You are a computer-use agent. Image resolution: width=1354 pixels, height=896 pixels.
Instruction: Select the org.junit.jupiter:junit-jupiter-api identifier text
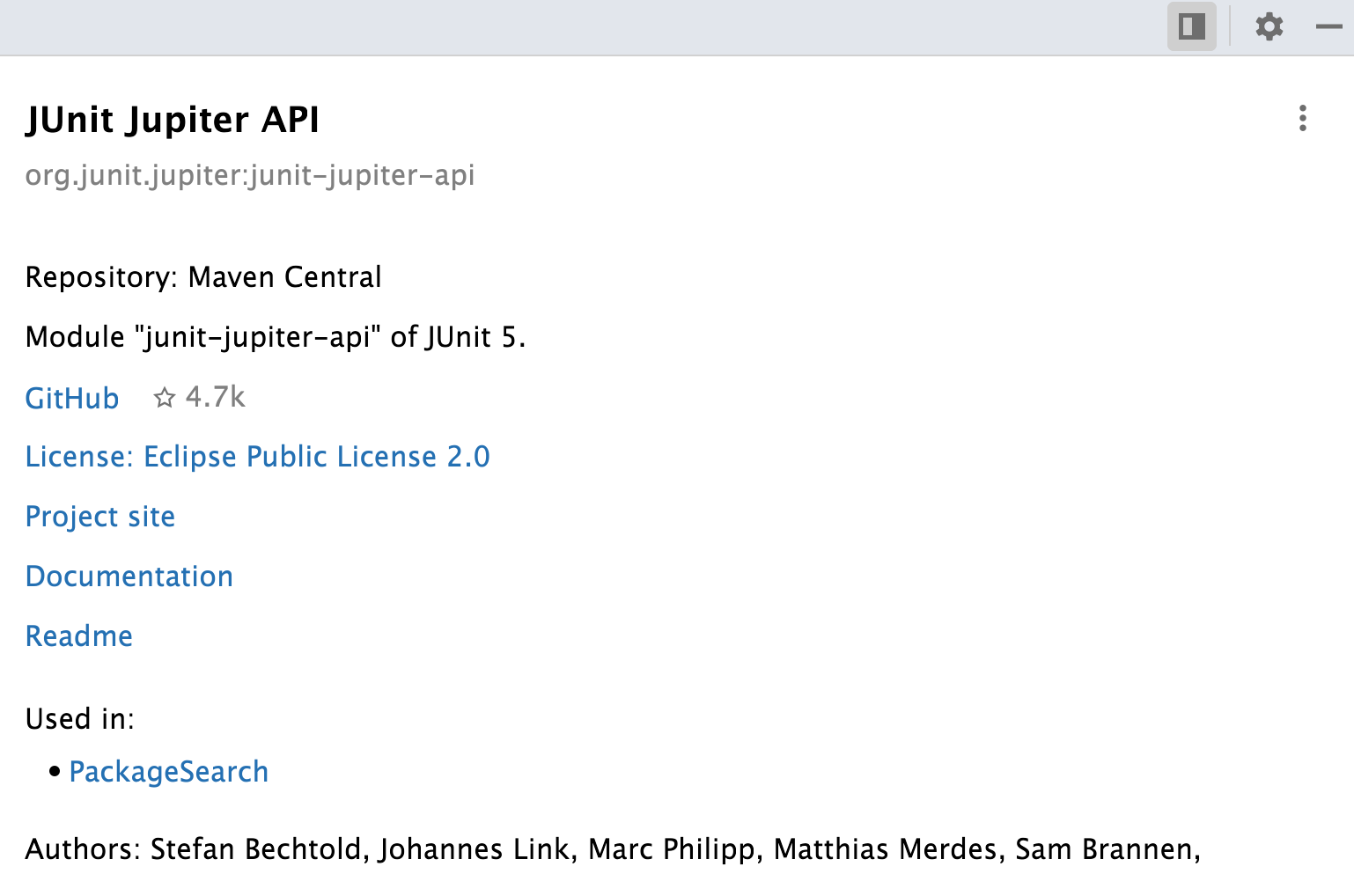coord(250,175)
